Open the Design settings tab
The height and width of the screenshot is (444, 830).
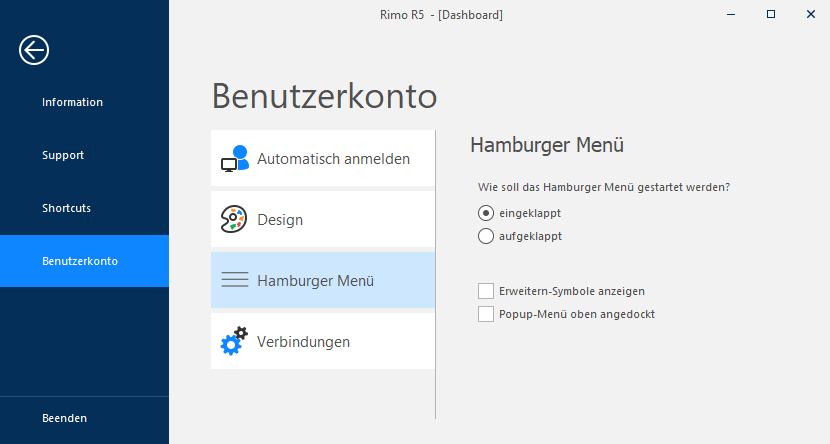tap(323, 219)
